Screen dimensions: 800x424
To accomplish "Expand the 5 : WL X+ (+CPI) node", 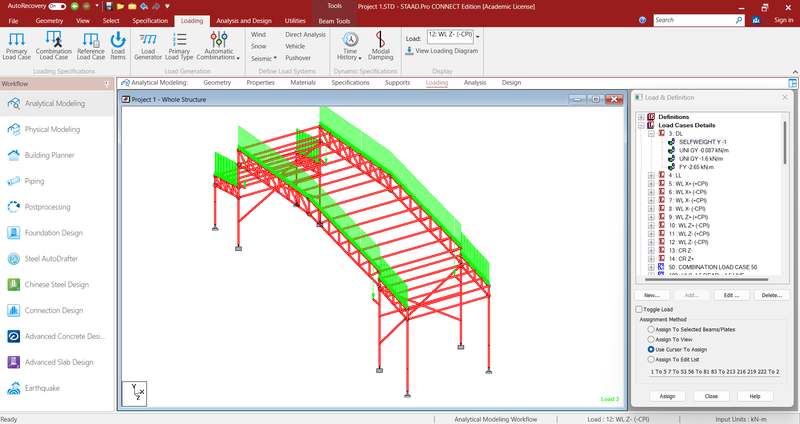I will (651, 184).
